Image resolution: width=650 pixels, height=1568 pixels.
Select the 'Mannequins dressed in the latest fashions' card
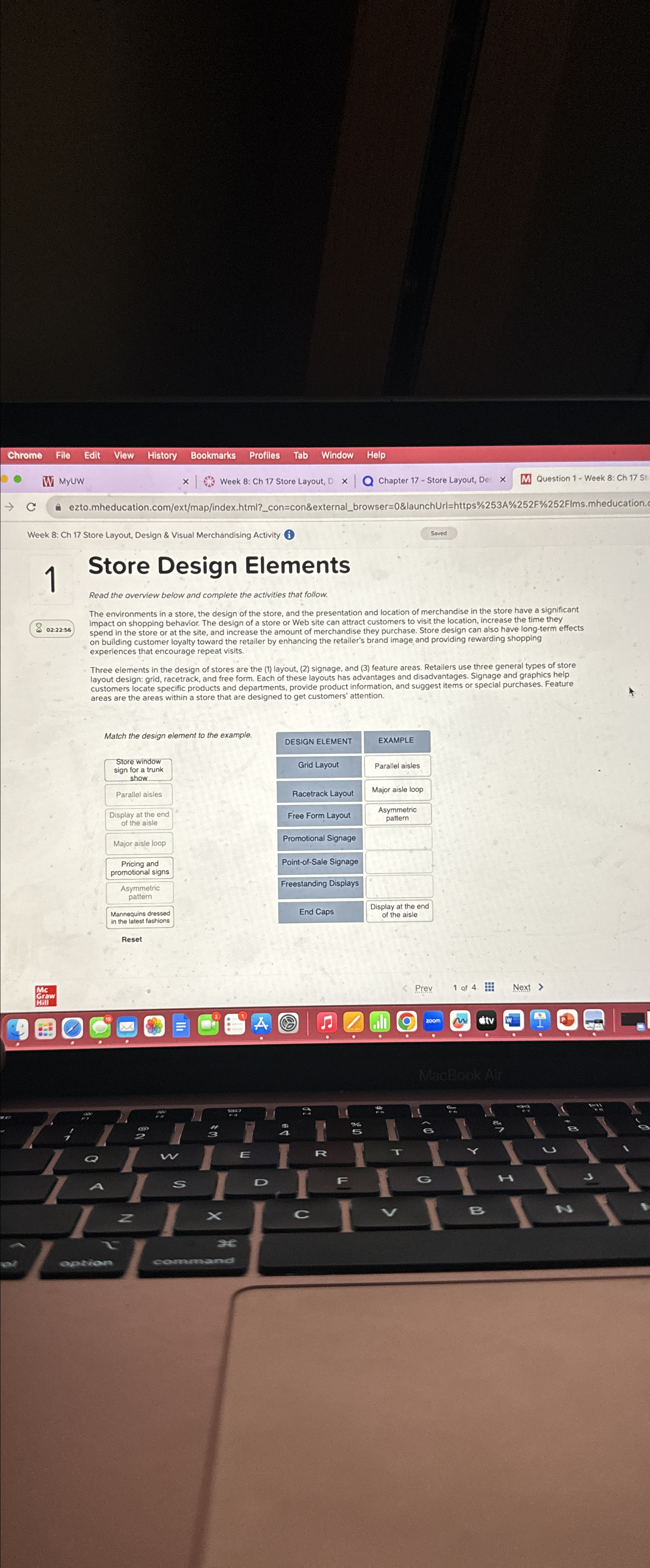click(140, 917)
